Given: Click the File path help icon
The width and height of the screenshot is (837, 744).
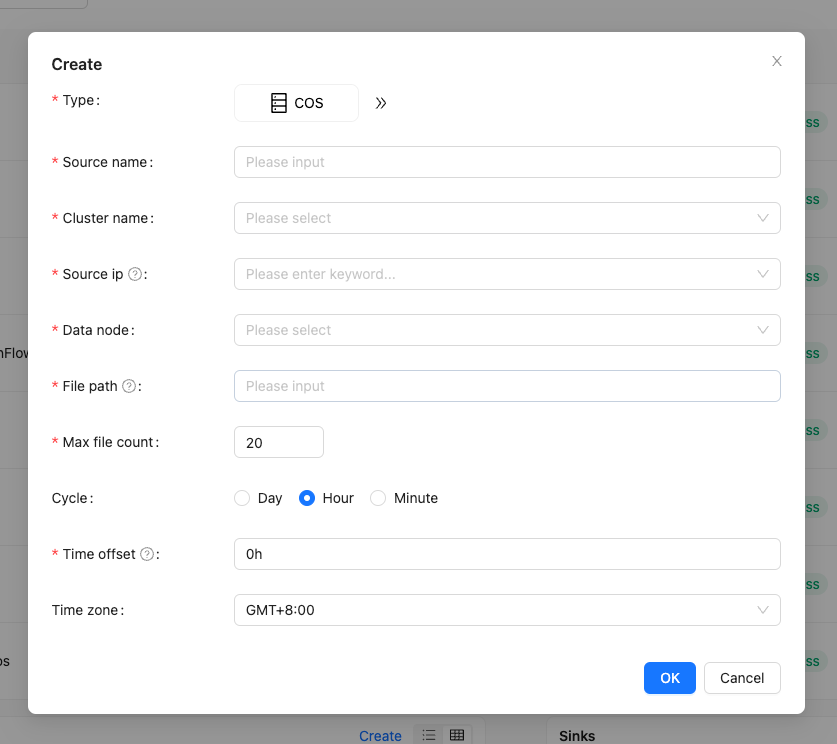Looking at the screenshot, I should (x=128, y=386).
